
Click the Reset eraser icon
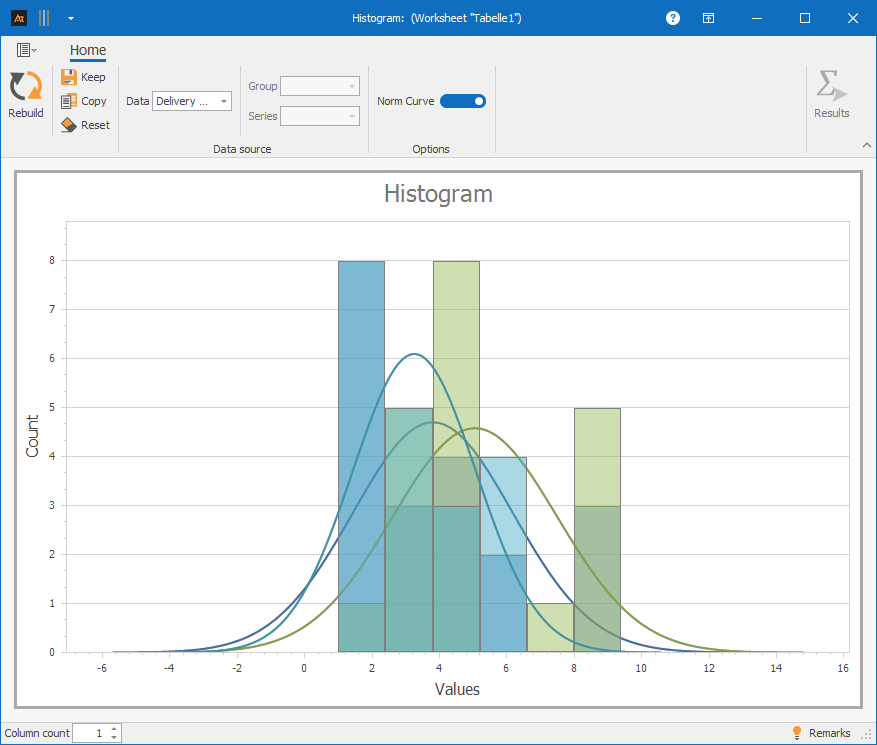(69, 125)
